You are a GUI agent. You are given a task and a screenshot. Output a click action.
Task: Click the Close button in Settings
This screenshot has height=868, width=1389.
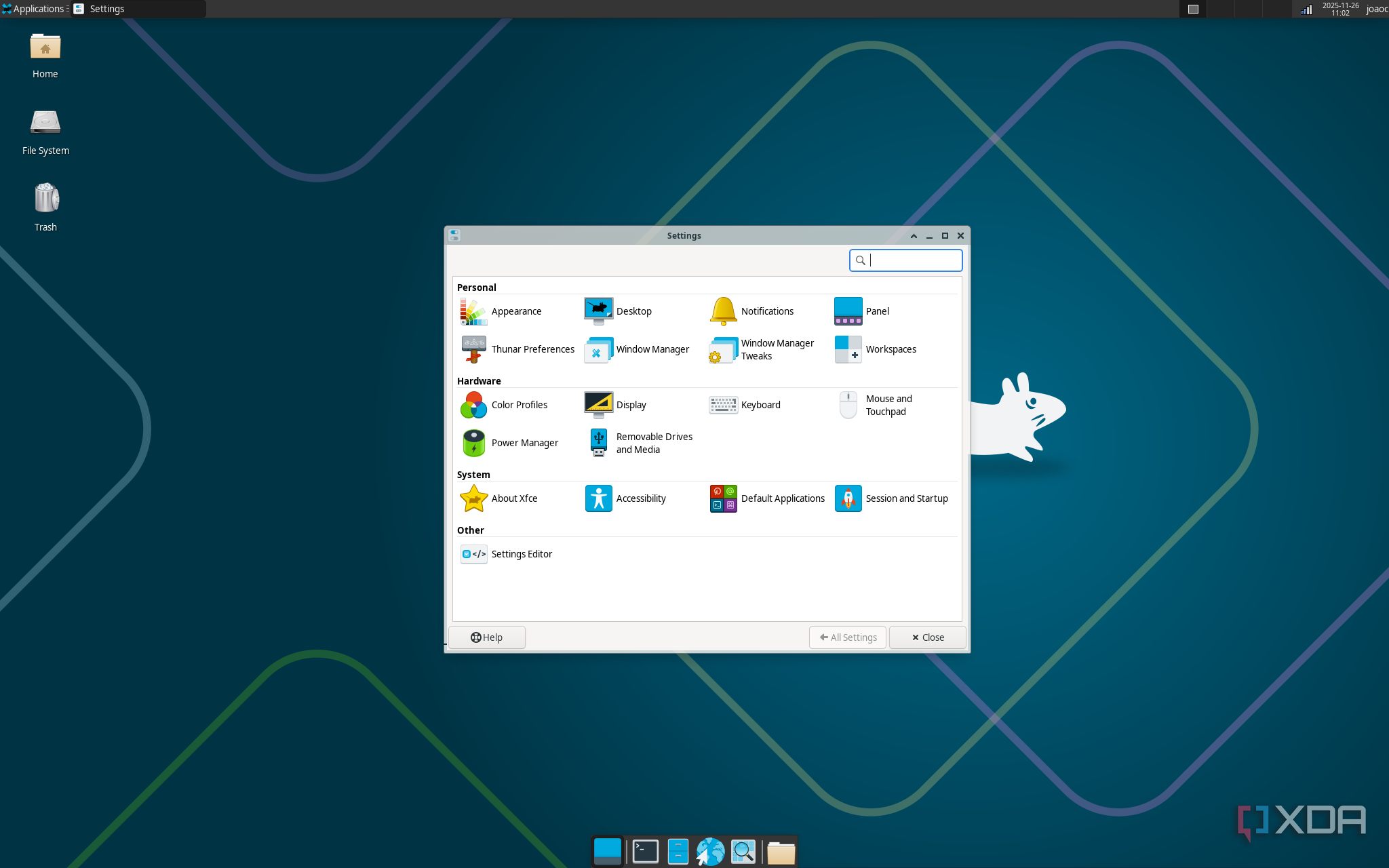(927, 637)
